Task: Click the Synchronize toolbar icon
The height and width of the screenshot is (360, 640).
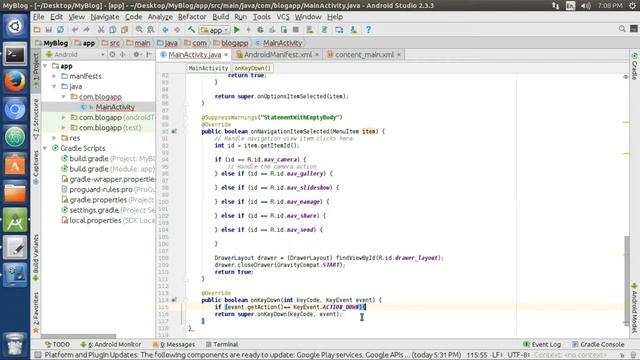Action: [x=60, y=30]
